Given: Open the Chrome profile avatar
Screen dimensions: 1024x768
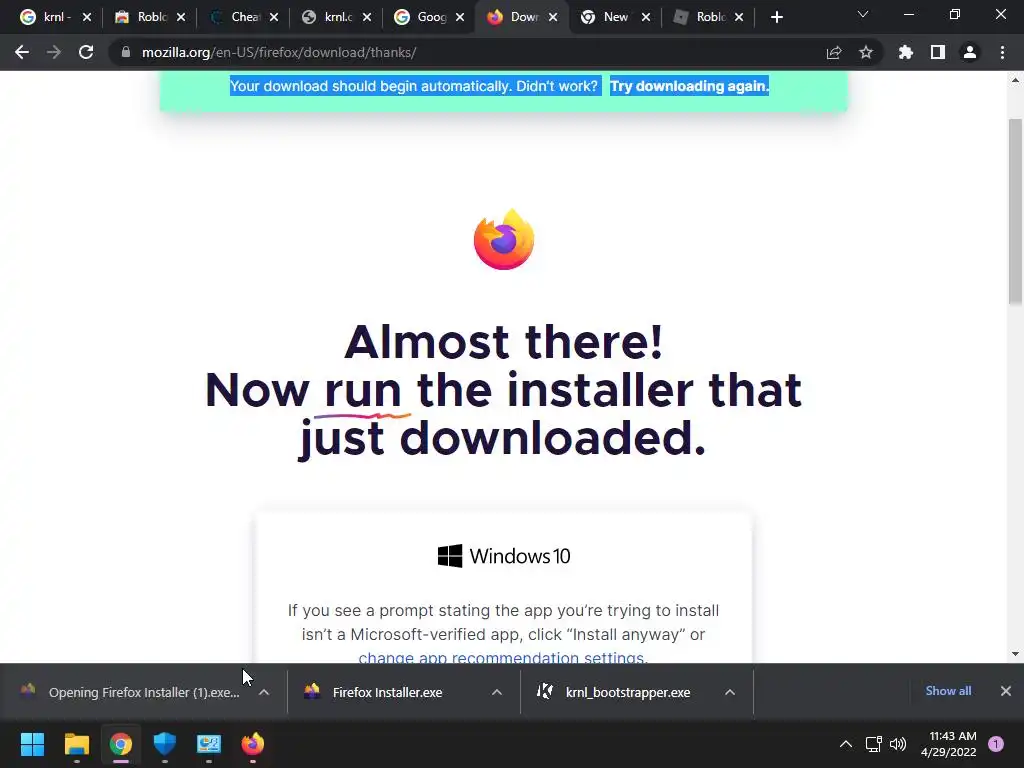Looking at the screenshot, I should point(970,52).
